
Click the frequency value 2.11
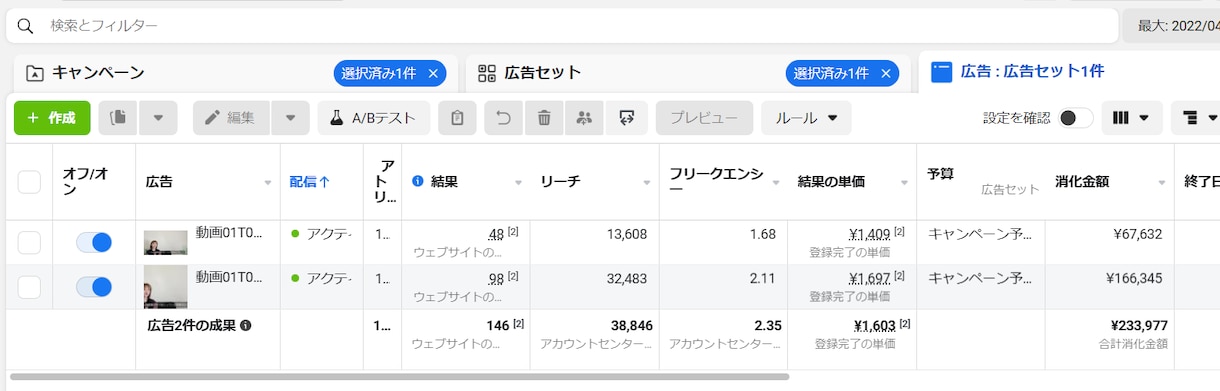point(762,278)
